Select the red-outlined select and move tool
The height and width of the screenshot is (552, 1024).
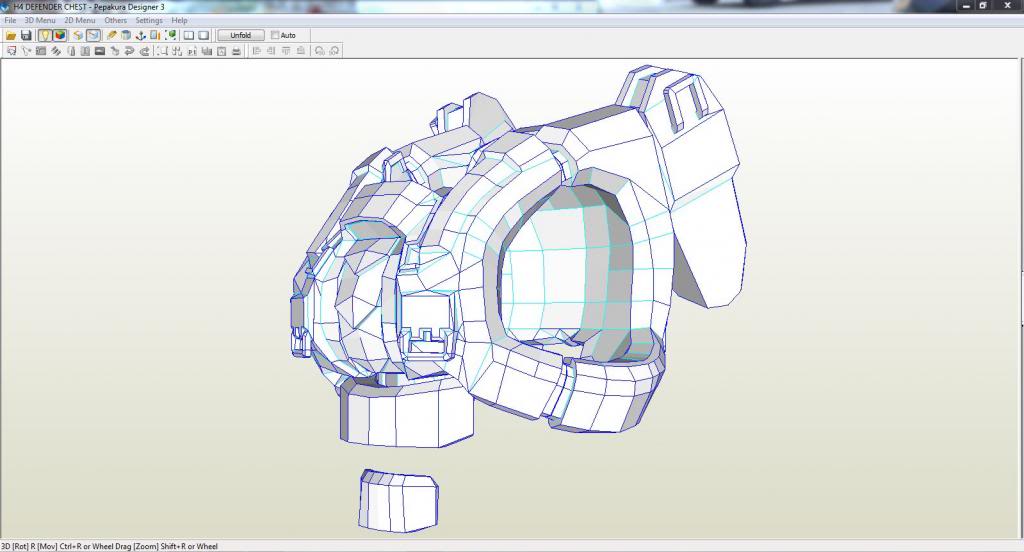pos(11,51)
